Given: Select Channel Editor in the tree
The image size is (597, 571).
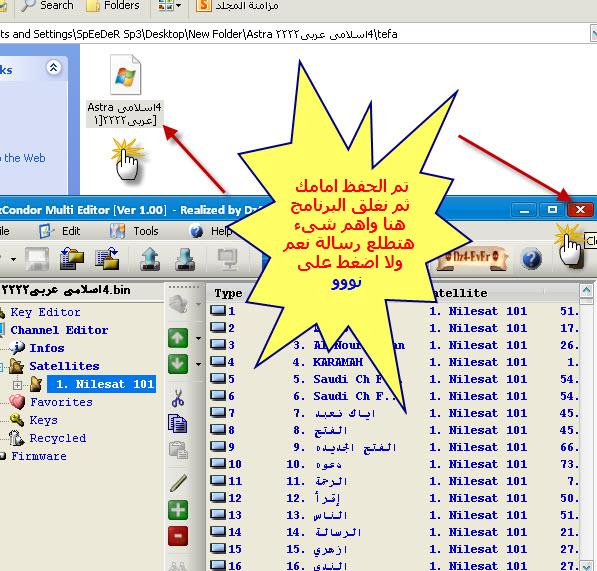Looking at the screenshot, I should 59,330.
